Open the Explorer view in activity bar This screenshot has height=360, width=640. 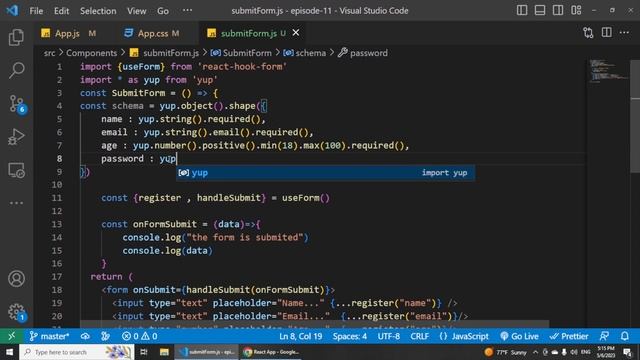pyautogui.click(x=16, y=37)
